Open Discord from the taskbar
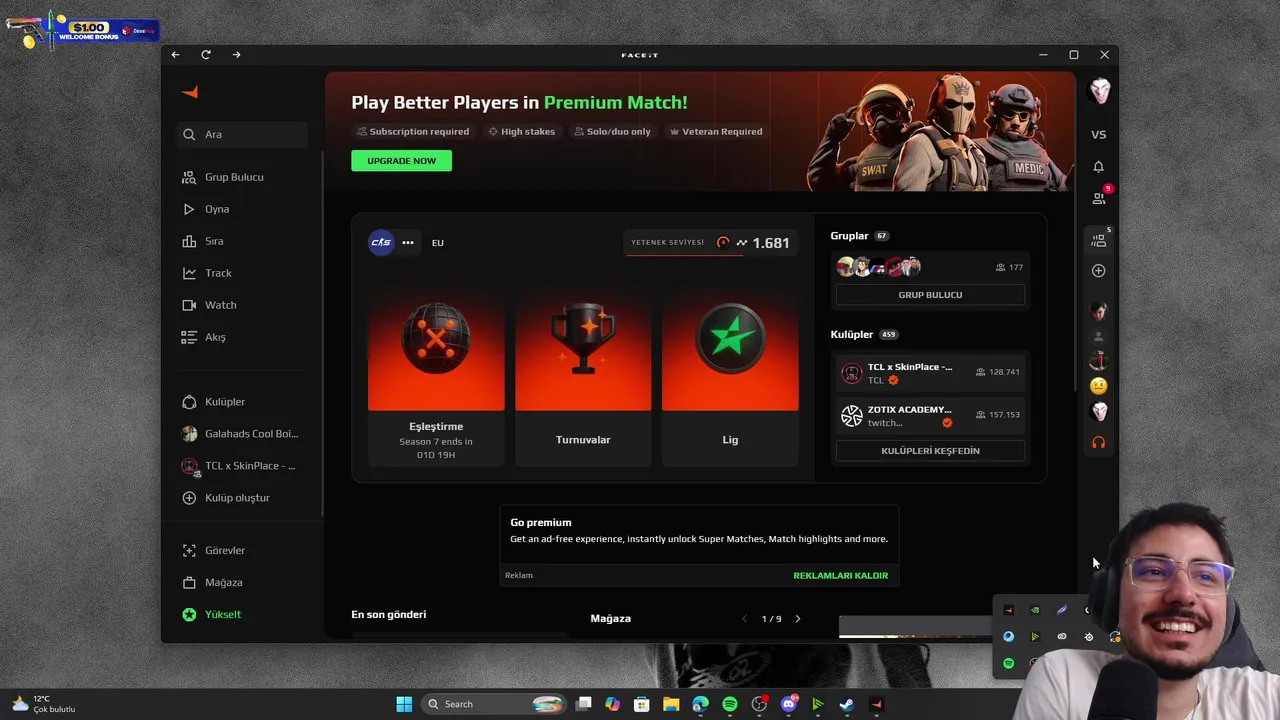The height and width of the screenshot is (720, 1280). (789, 704)
